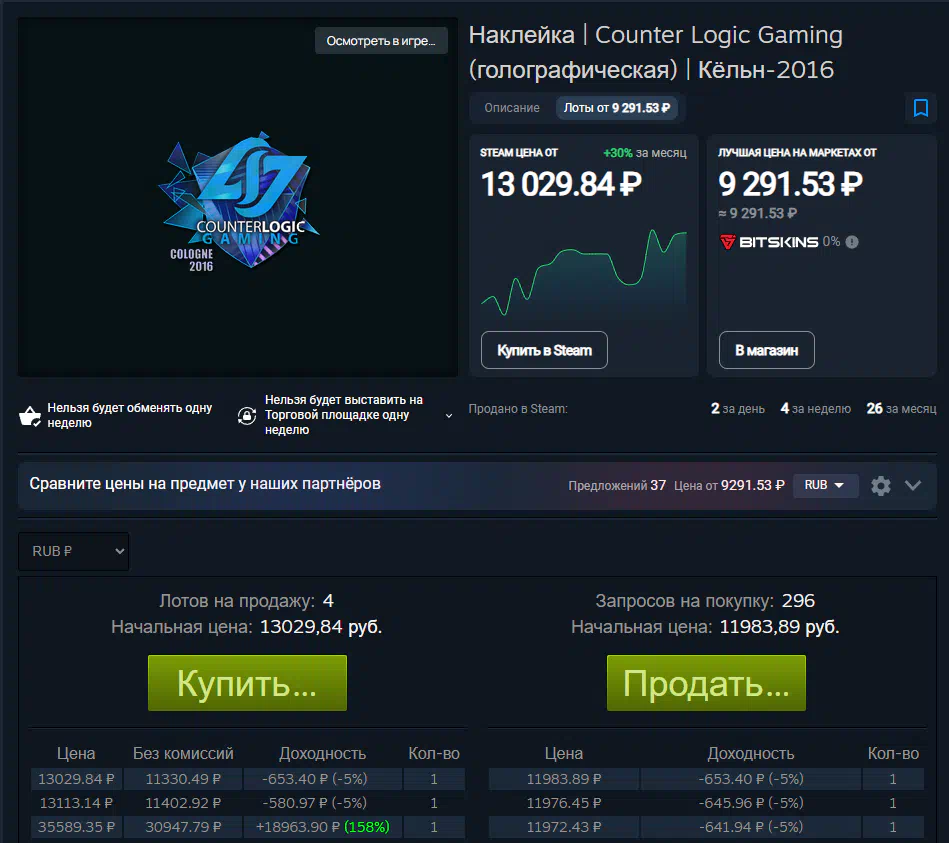Click the without-commission value 30947.79 ₽
Viewport: 949px width, 843px height.
[183, 827]
